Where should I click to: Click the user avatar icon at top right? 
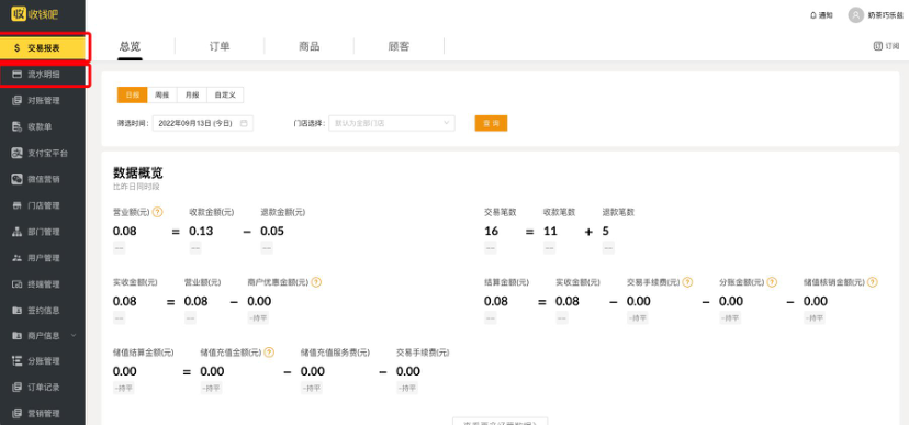[x=855, y=15]
